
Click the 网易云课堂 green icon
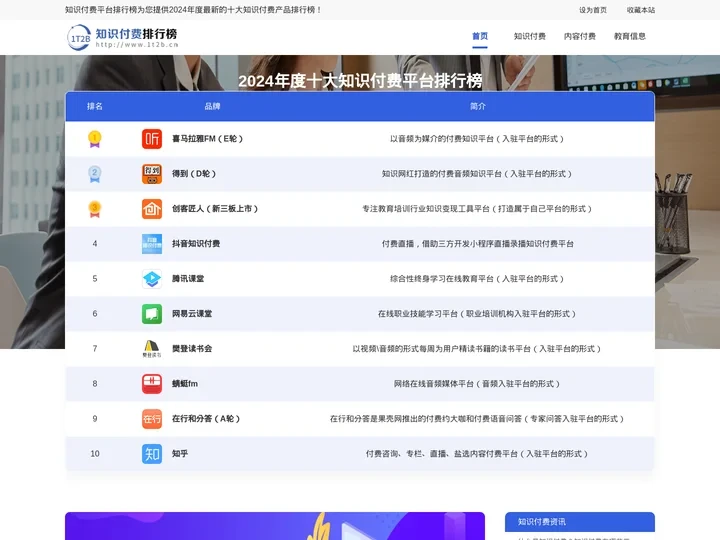point(152,314)
